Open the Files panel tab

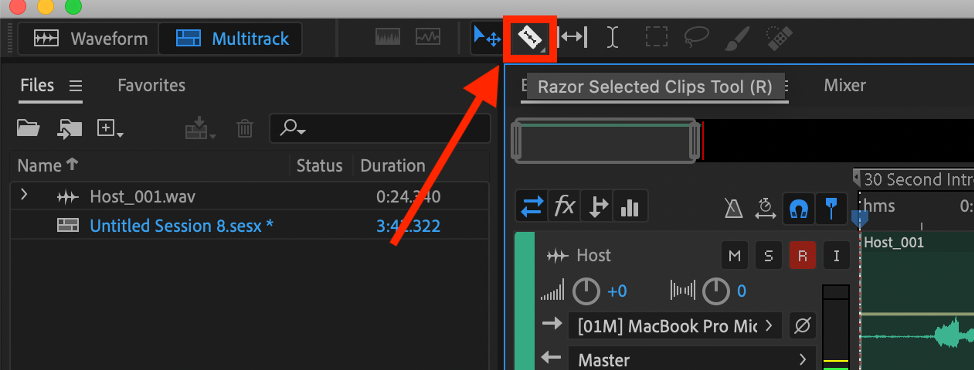[37, 85]
